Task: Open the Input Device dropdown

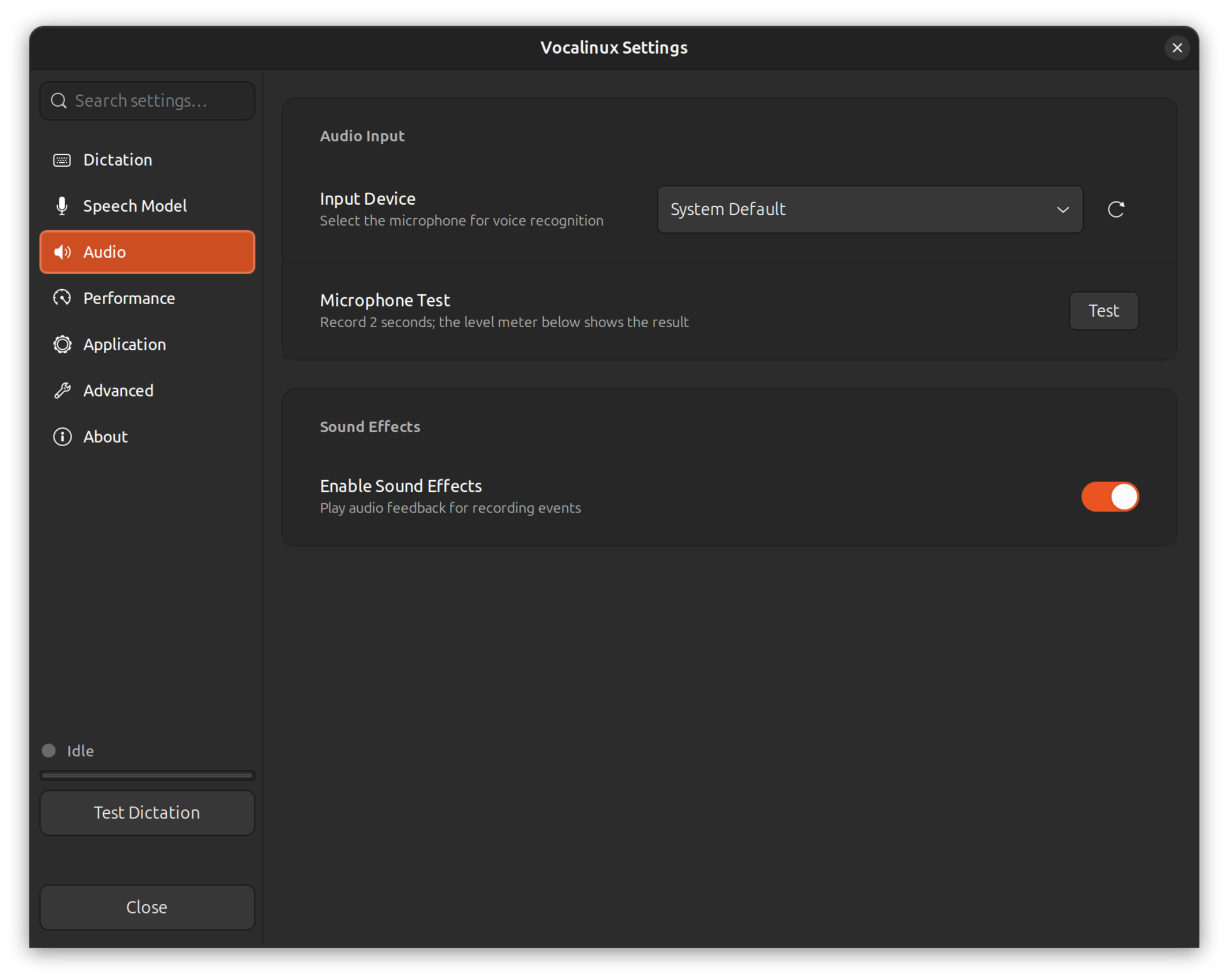Action: click(870, 210)
